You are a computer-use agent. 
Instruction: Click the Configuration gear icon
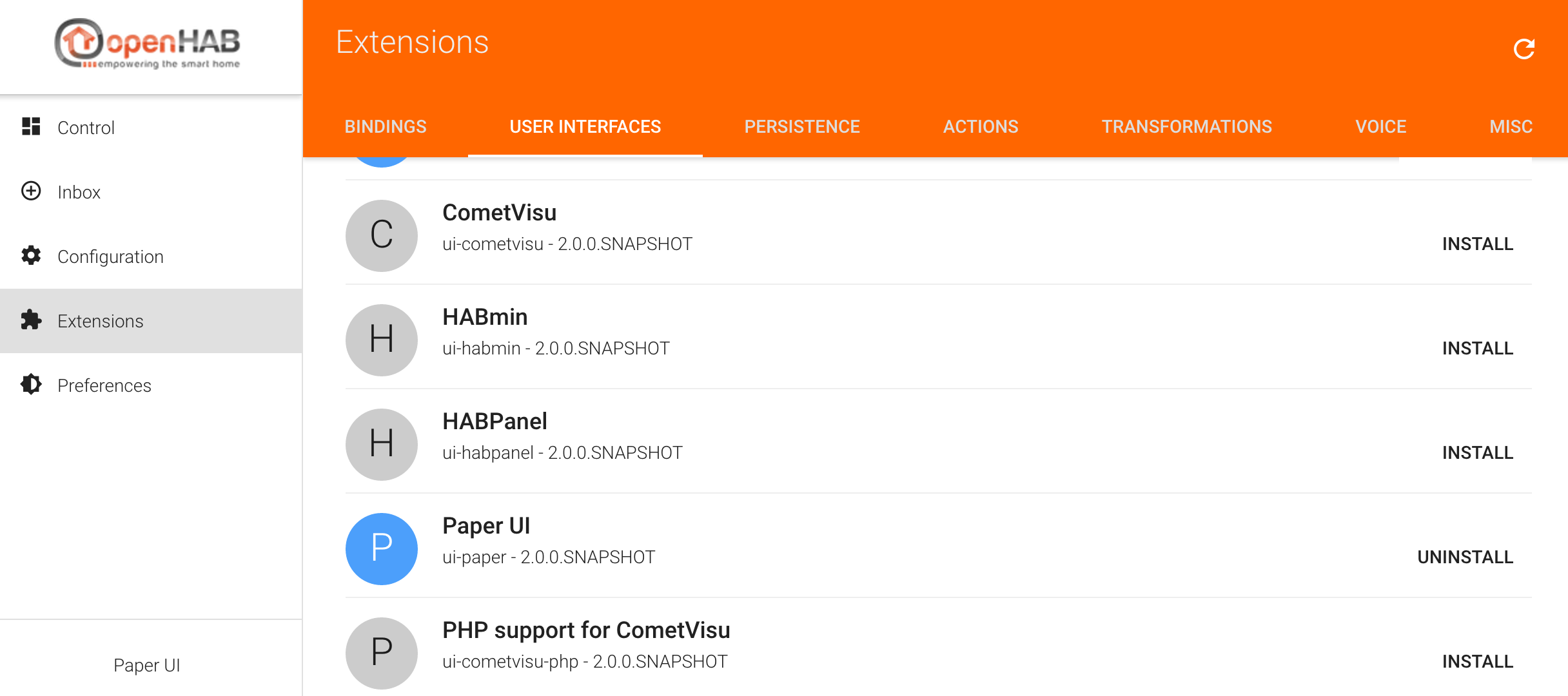(x=31, y=256)
